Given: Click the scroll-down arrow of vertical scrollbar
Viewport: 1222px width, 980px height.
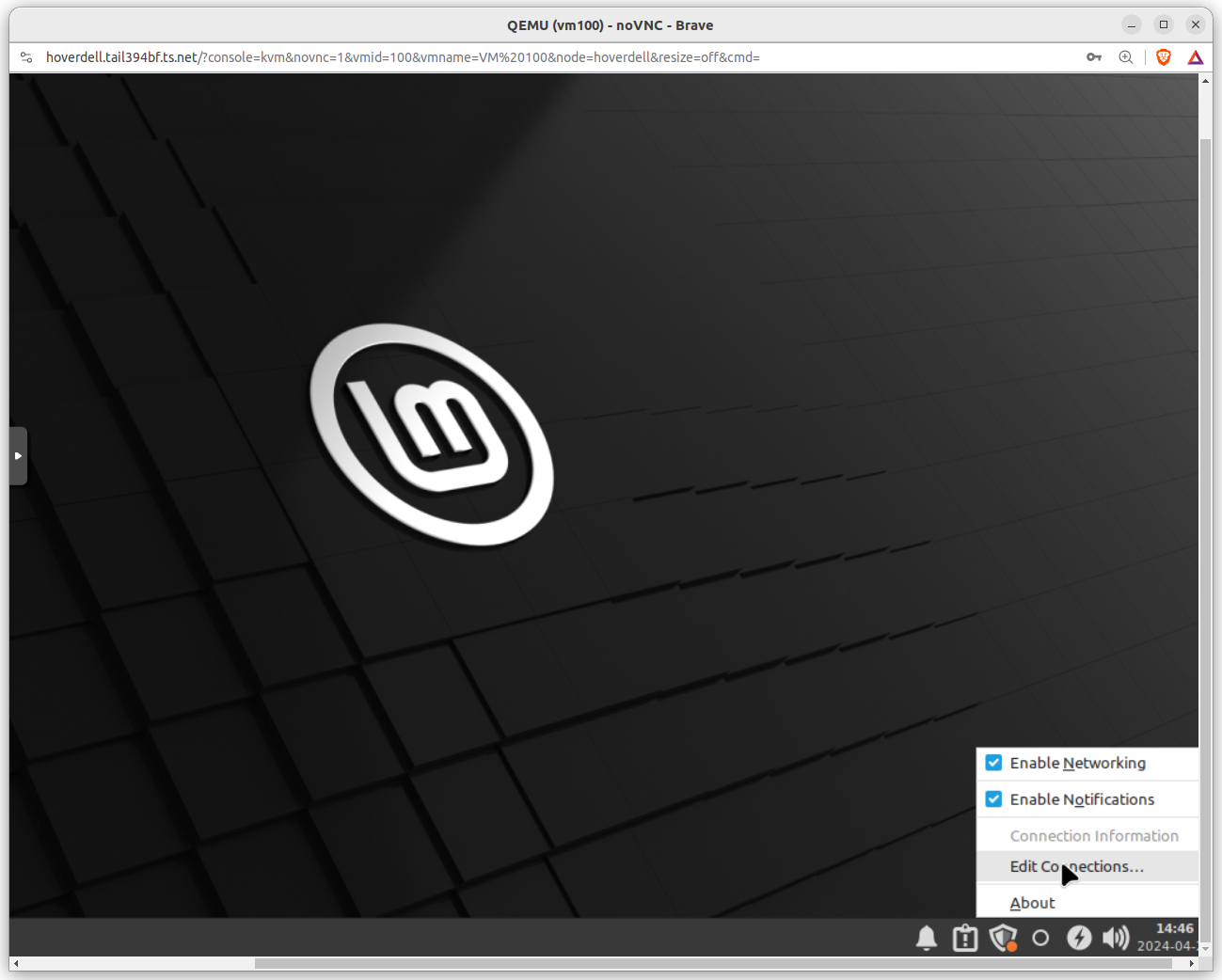Looking at the screenshot, I should [1205, 950].
